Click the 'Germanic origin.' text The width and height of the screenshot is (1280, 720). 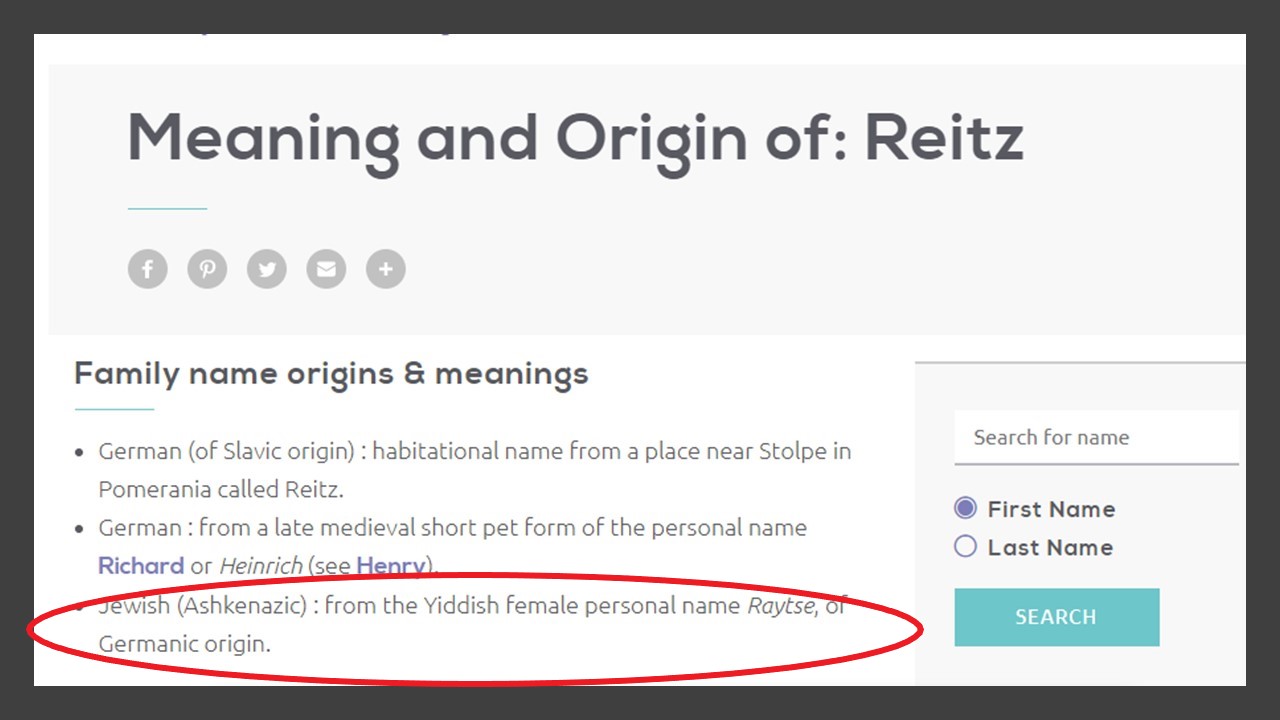click(184, 644)
